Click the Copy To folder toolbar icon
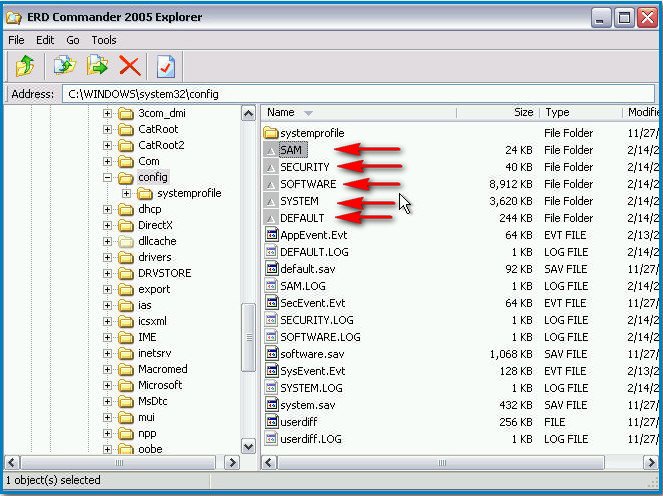663x496 pixels. [x=66, y=66]
